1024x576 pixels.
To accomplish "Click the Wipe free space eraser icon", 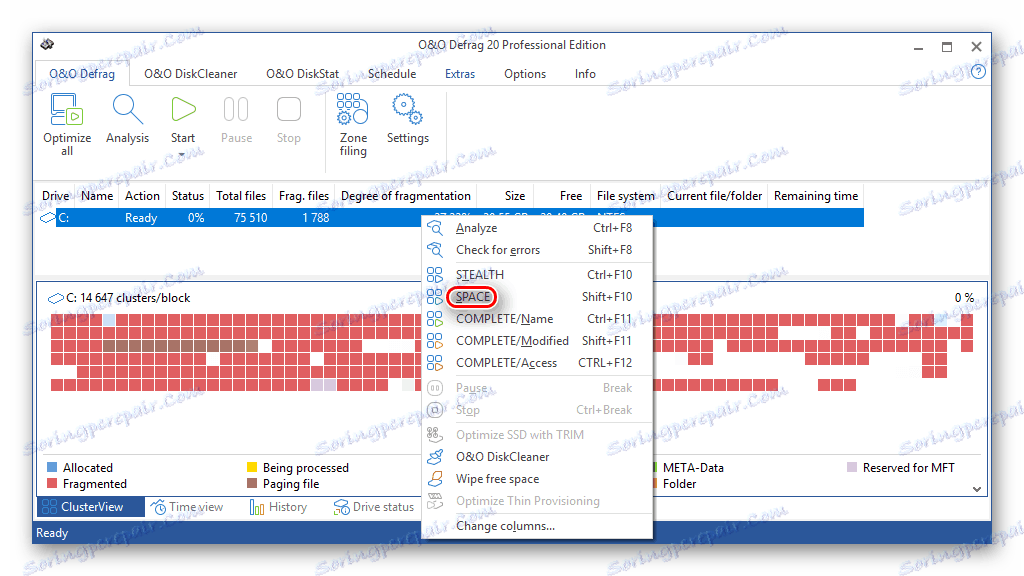I will pos(435,479).
